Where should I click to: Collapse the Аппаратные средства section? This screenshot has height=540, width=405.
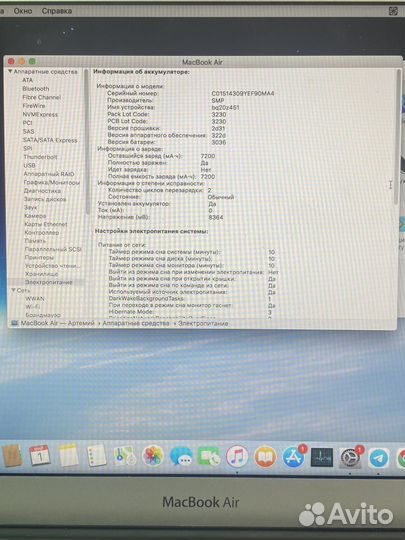10,72
